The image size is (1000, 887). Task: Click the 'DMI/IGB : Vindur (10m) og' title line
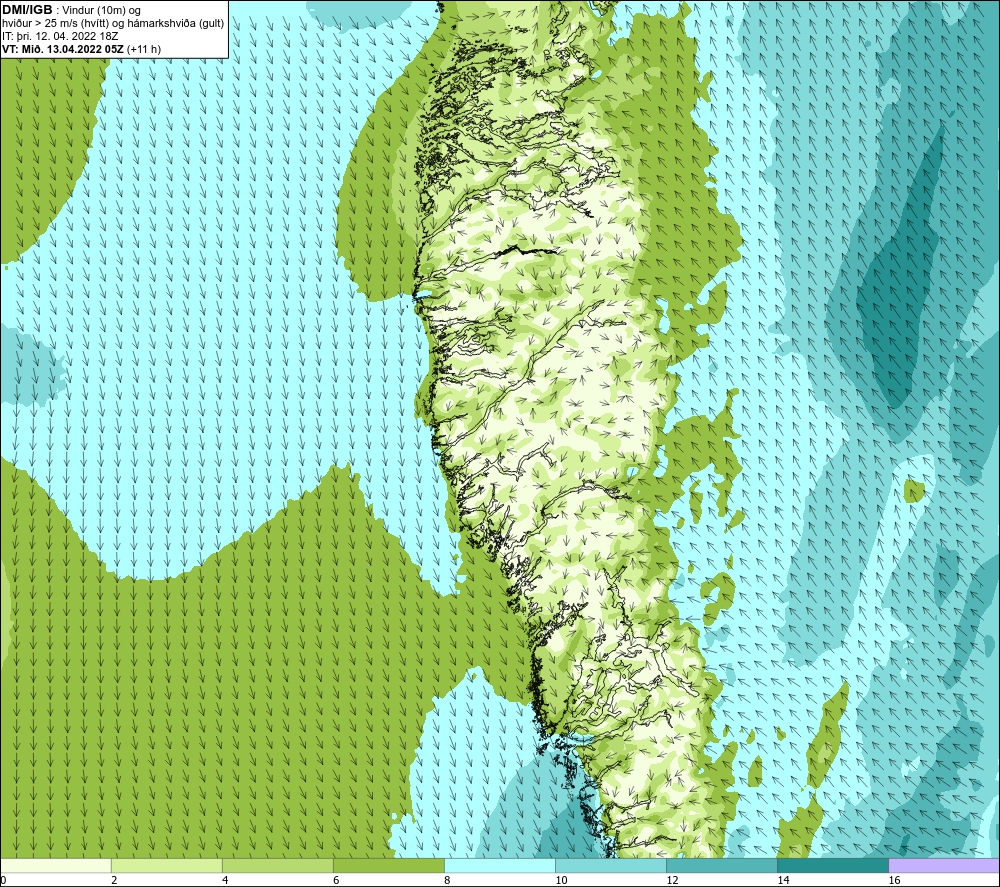[x=71, y=10]
